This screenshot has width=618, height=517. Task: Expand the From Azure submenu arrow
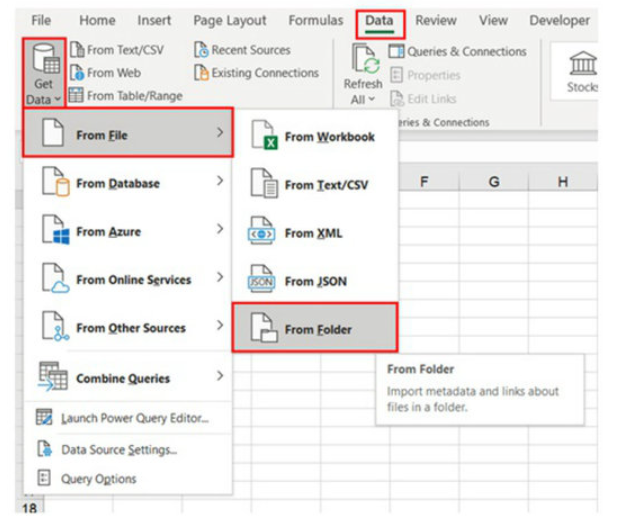click(x=220, y=229)
